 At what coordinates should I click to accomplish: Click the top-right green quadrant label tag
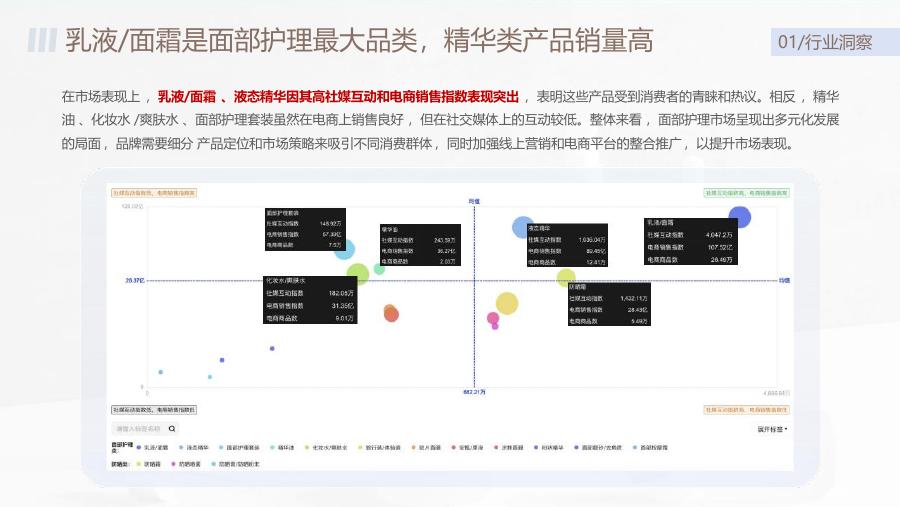746,193
